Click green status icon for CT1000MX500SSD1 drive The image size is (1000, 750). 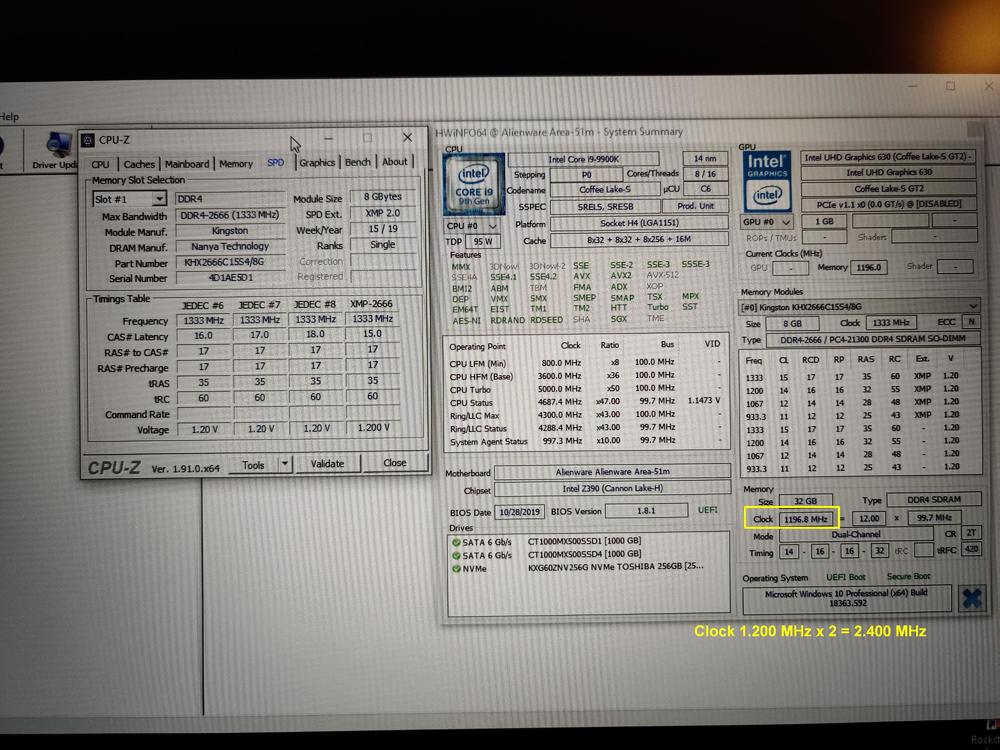pyautogui.click(x=456, y=541)
